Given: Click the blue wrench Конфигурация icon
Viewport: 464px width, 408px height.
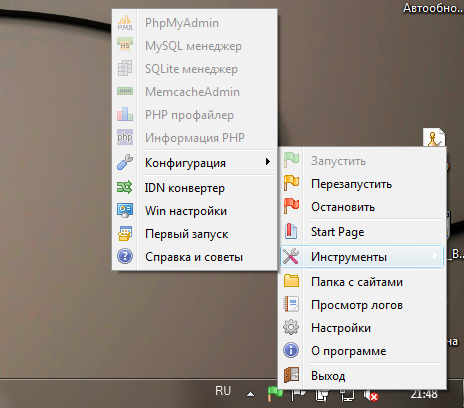Looking at the screenshot, I should (125, 162).
